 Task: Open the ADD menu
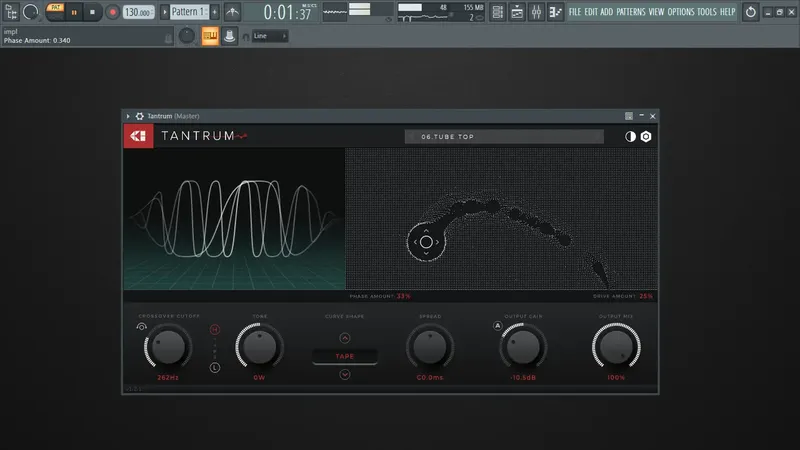tap(607, 12)
